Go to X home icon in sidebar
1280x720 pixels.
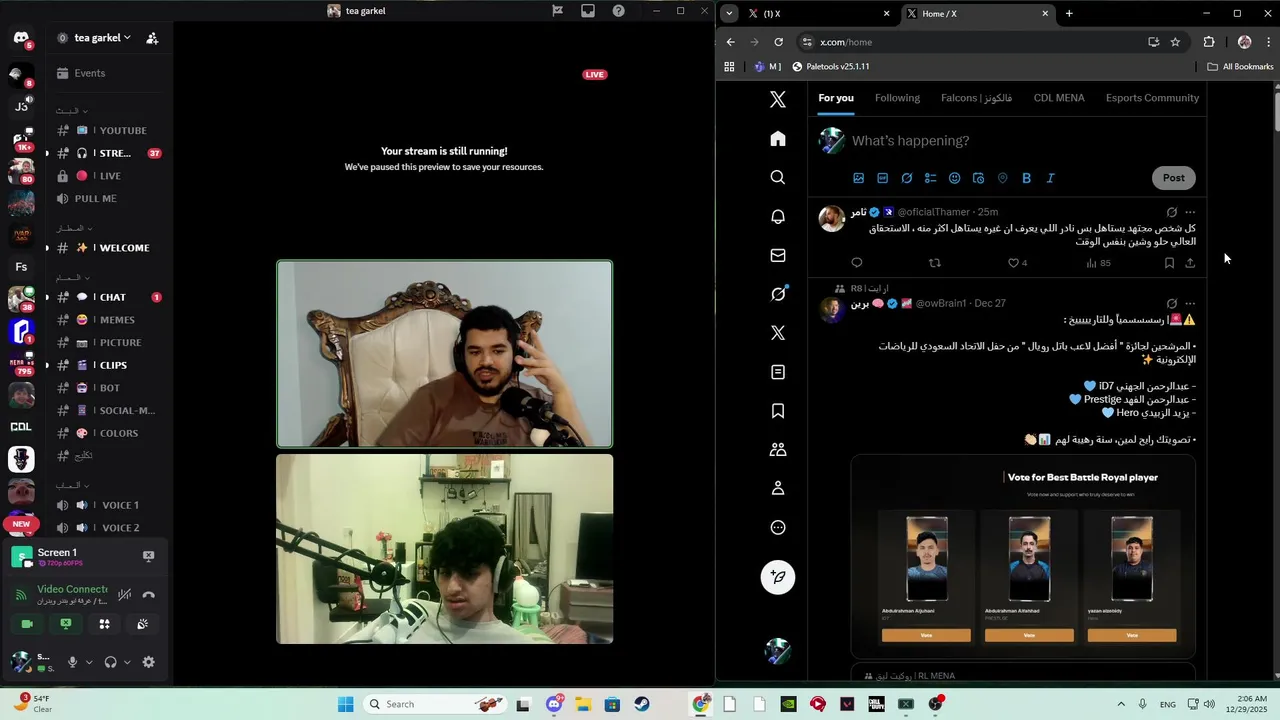coord(778,139)
